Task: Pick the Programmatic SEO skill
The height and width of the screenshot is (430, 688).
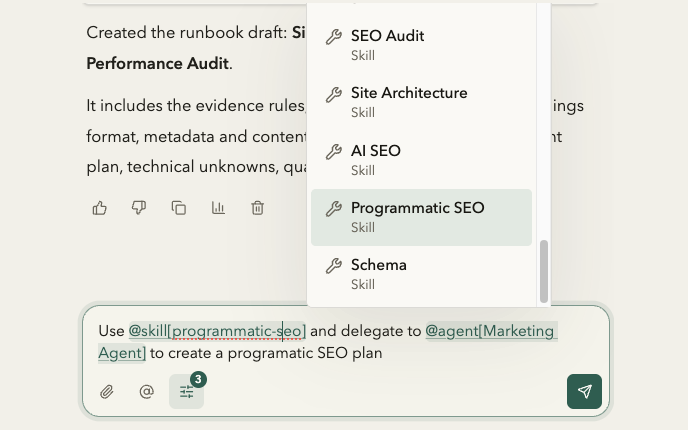Action: (421, 217)
